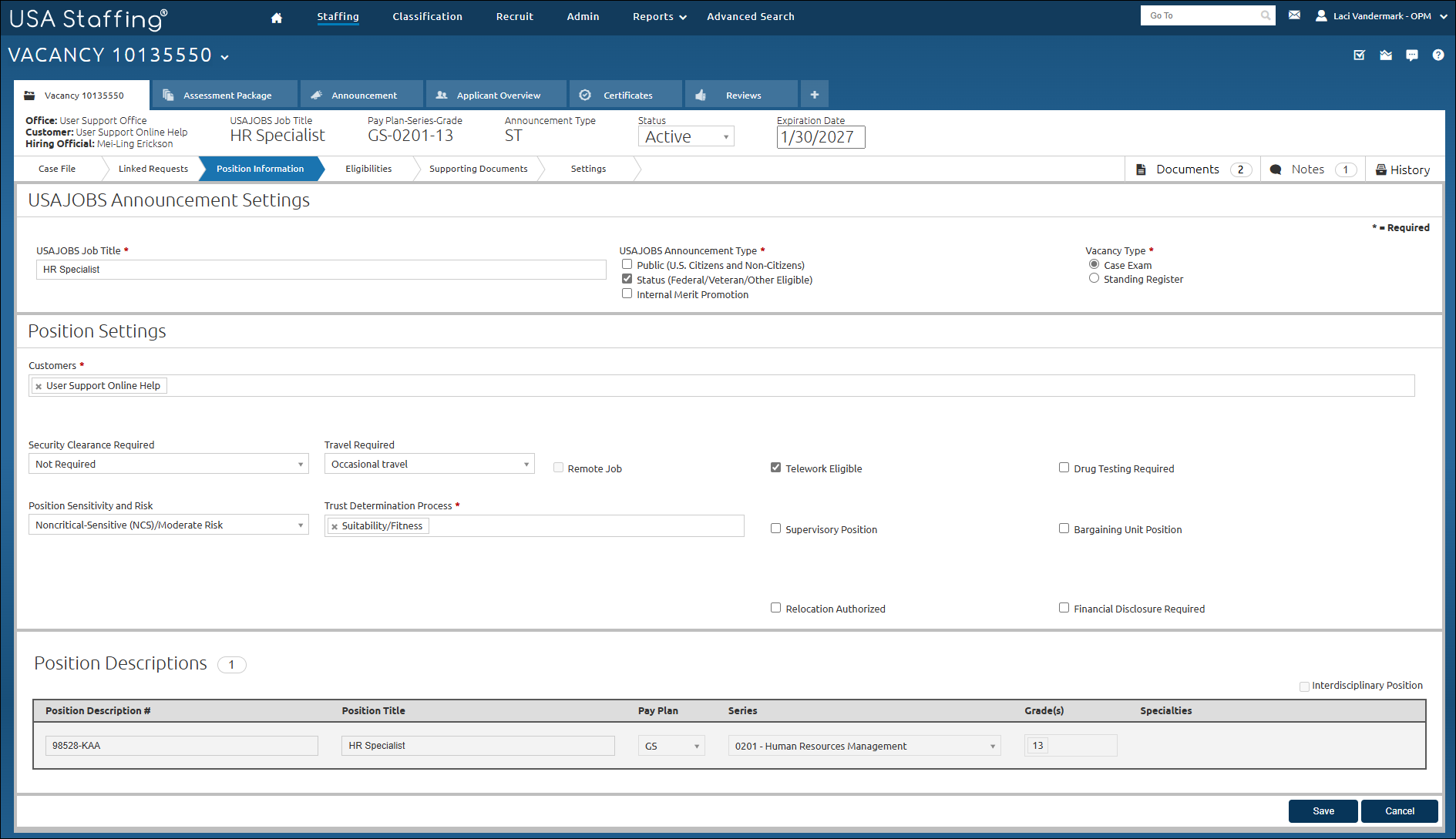This screenshot has height=839, width=1456.
Task: Switch to the Eligibilities tab
Action: tap(368, 169)
